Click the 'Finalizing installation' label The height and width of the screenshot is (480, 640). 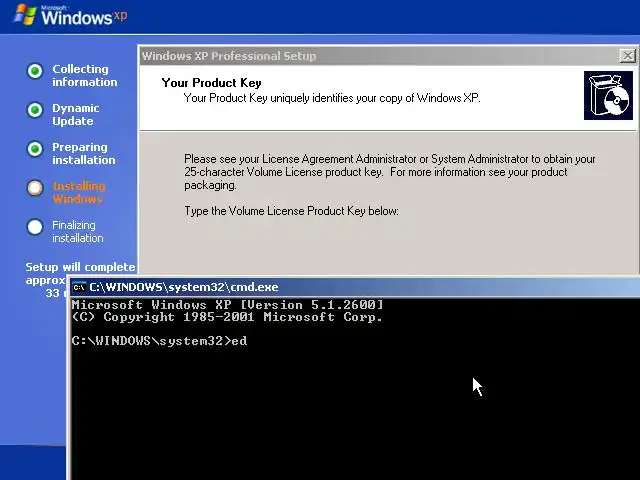(x=78, y=231)
